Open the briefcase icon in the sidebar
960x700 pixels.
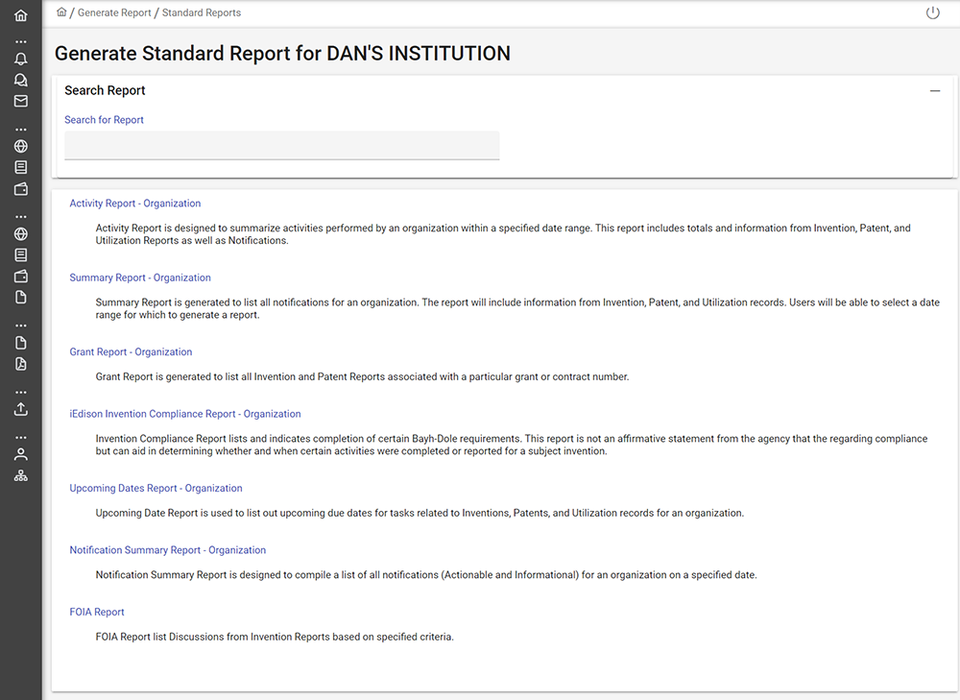[20, 187]
